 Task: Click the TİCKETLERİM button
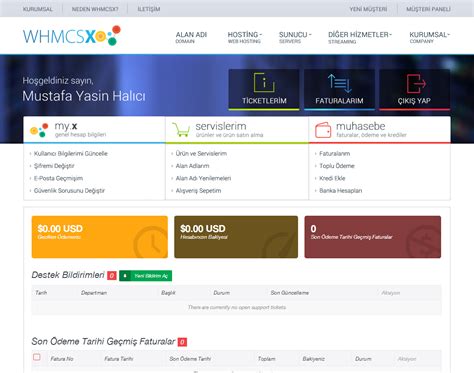point(264,89)
